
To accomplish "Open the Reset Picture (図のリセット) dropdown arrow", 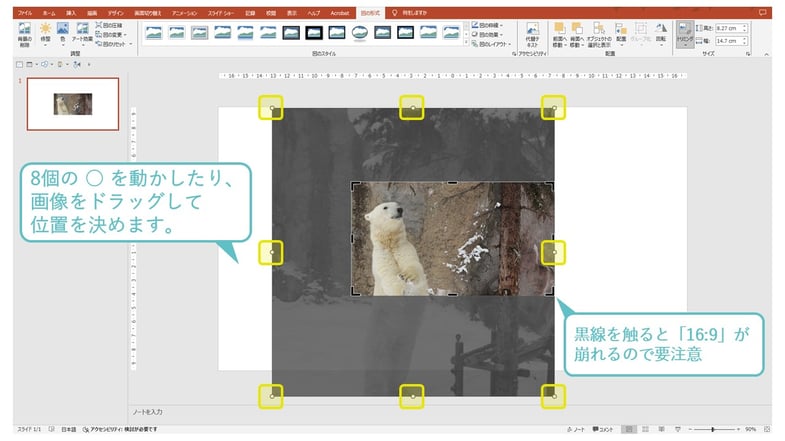I will click(131, 44).
